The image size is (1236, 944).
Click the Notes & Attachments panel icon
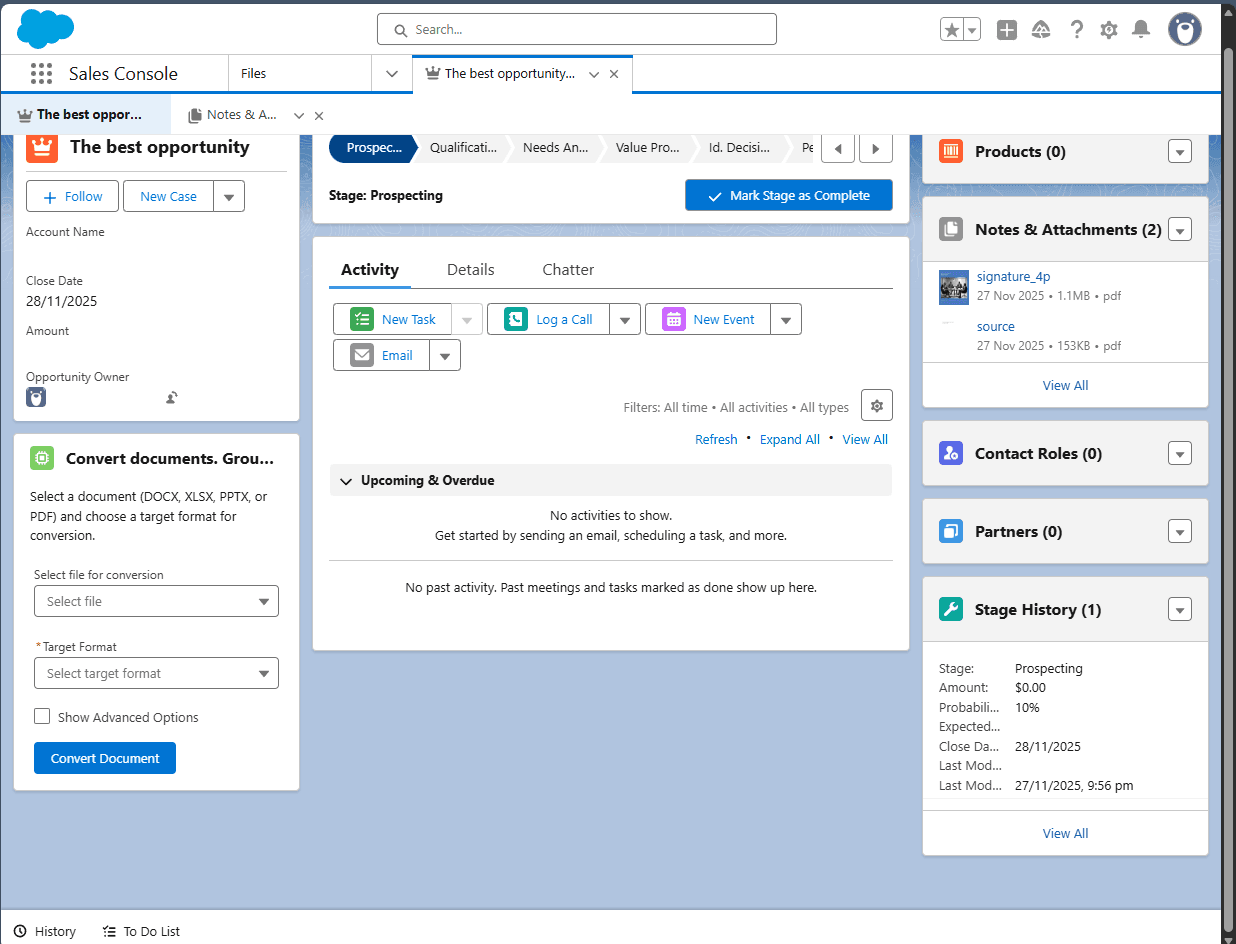tap(951, 229)
